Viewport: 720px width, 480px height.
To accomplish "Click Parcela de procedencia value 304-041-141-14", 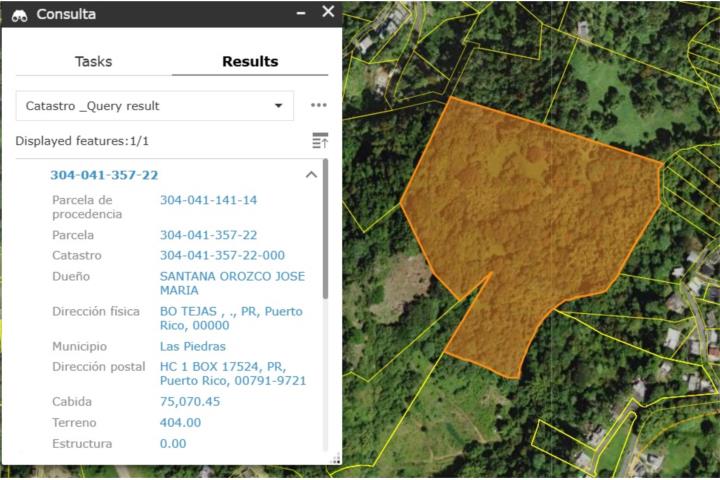I will coord(208,200).
